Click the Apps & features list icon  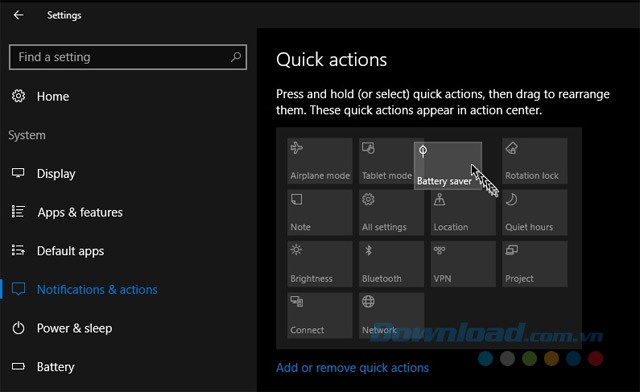[18, 212]
